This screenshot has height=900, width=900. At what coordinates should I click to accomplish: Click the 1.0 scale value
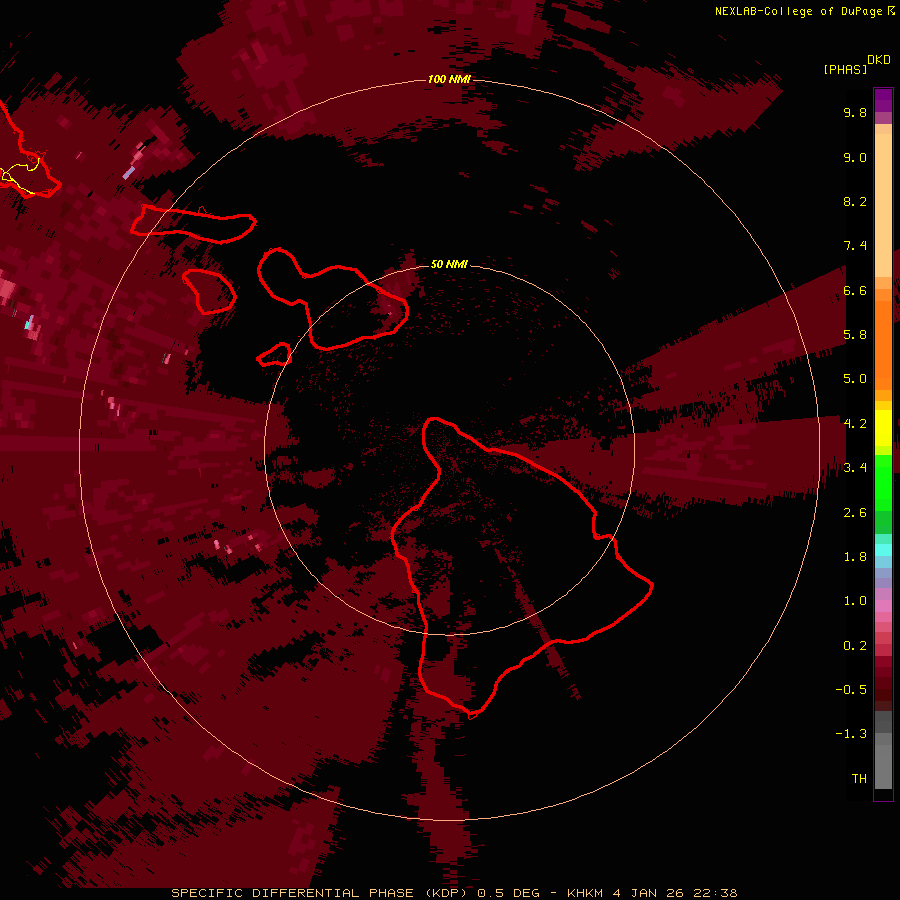pyautogui.click(x=855, y=601)
